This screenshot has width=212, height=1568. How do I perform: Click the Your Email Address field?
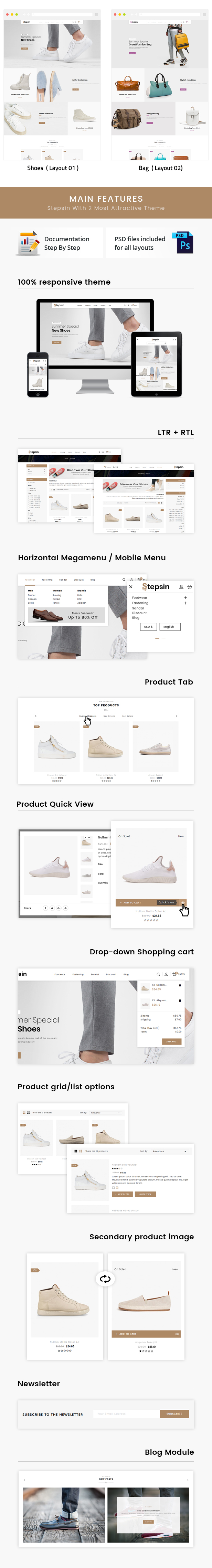click(126, 1414)
